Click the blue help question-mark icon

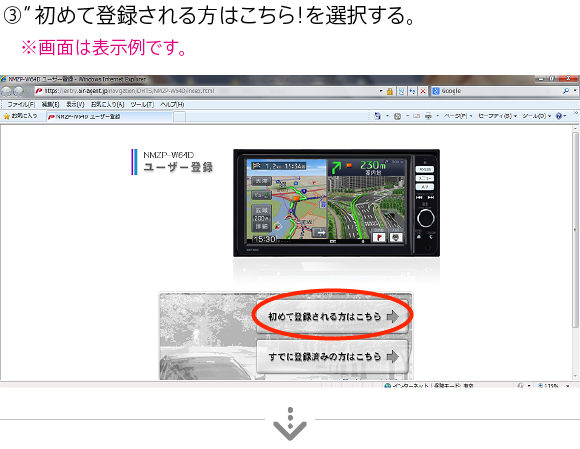[x=559, y=116]
